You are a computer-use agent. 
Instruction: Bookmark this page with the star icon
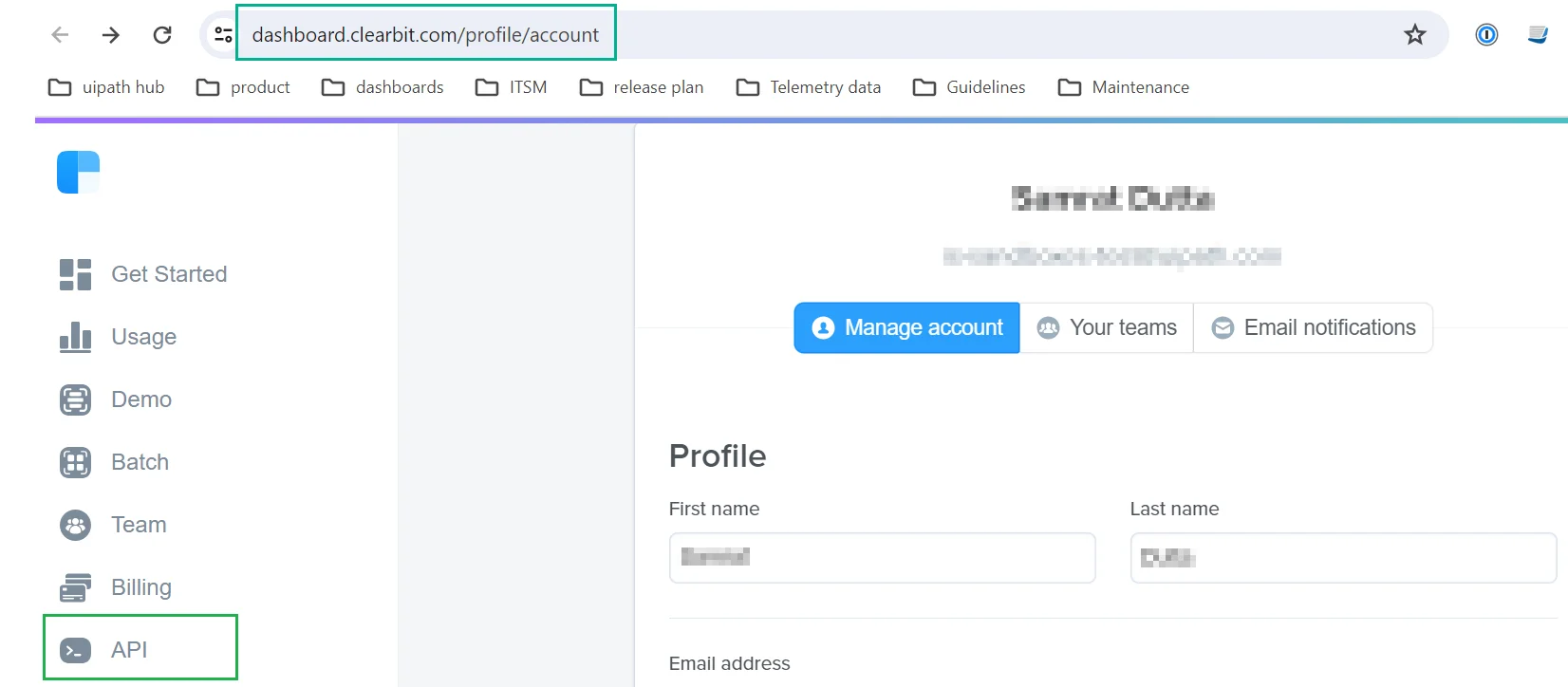point(1414,35)
